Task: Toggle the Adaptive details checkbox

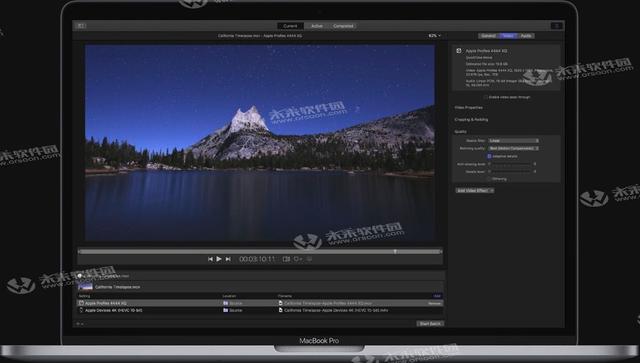Action: tap(489, 156)
